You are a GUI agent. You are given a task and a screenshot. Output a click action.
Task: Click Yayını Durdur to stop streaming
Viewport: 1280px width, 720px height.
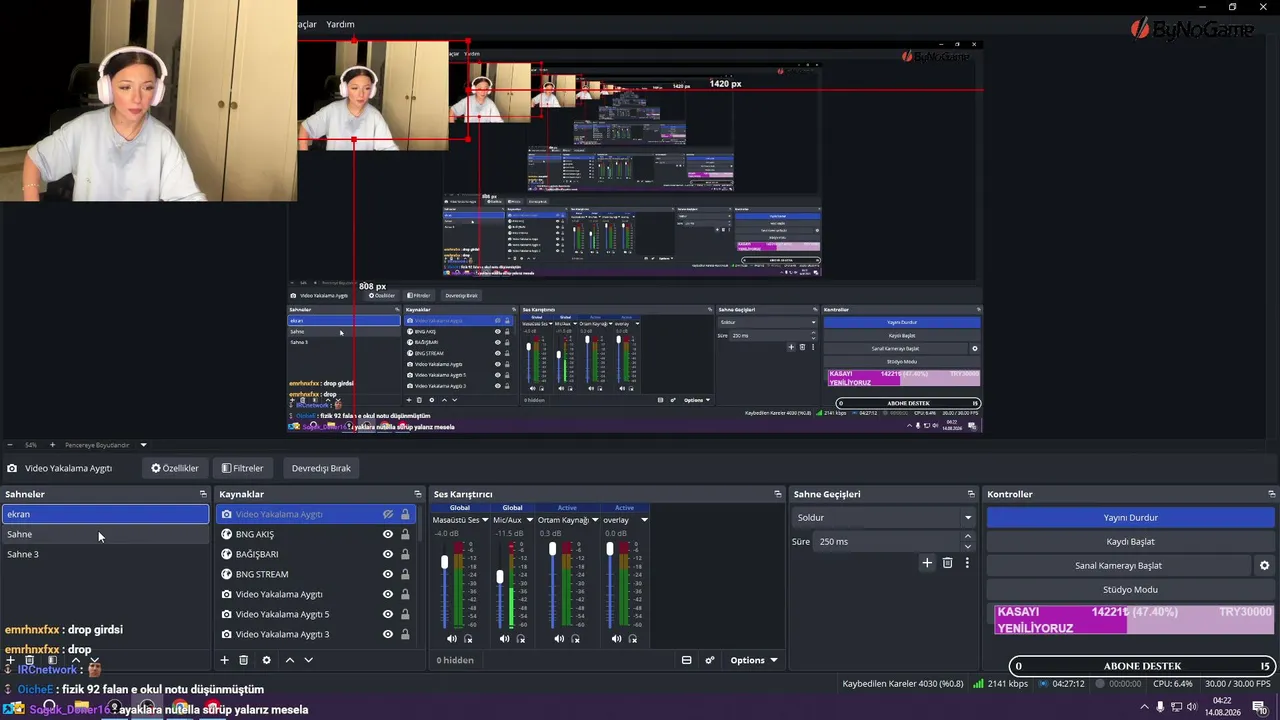[x=1130, y=518]
